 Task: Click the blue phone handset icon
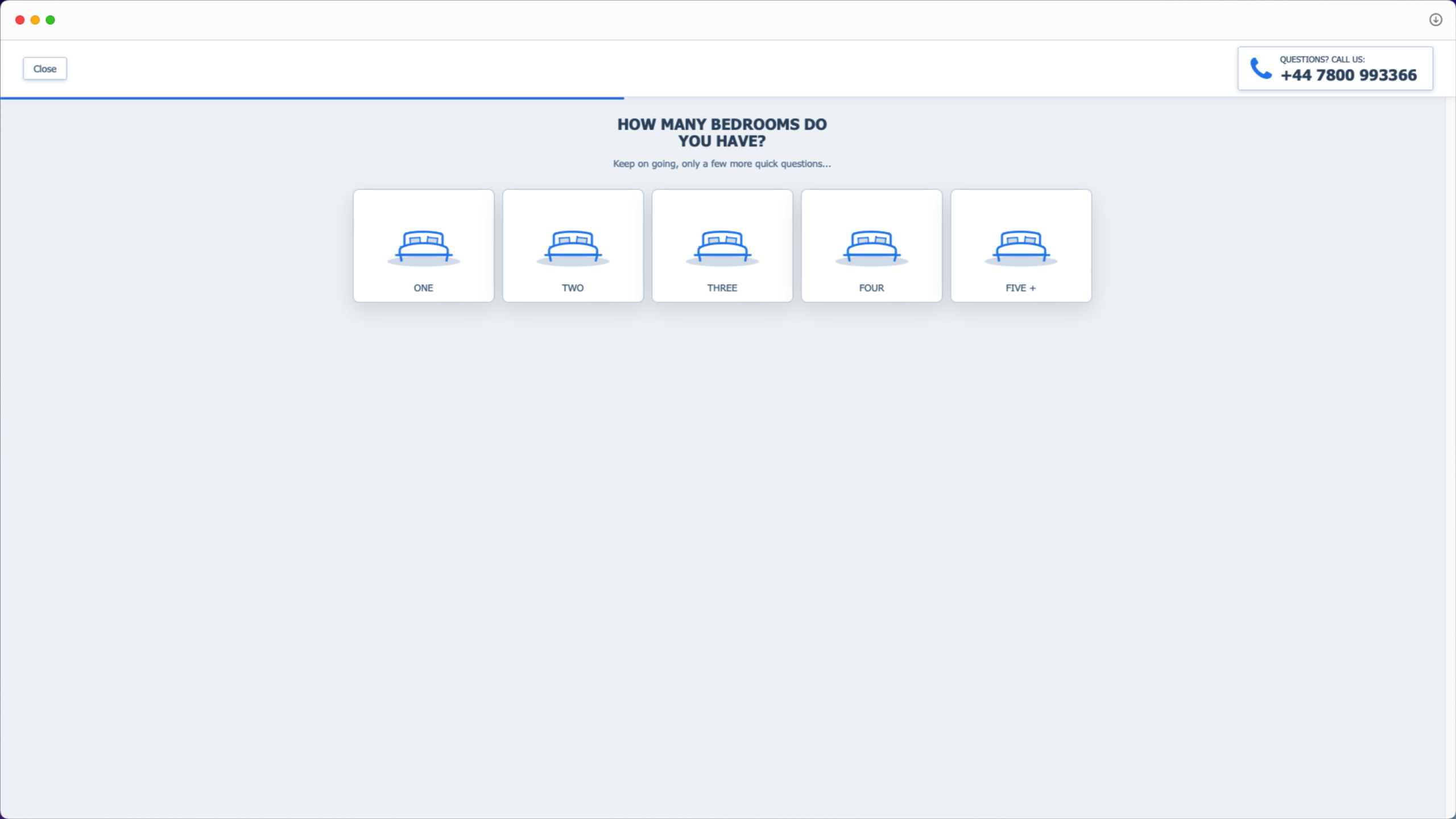tap(1260, 68)
